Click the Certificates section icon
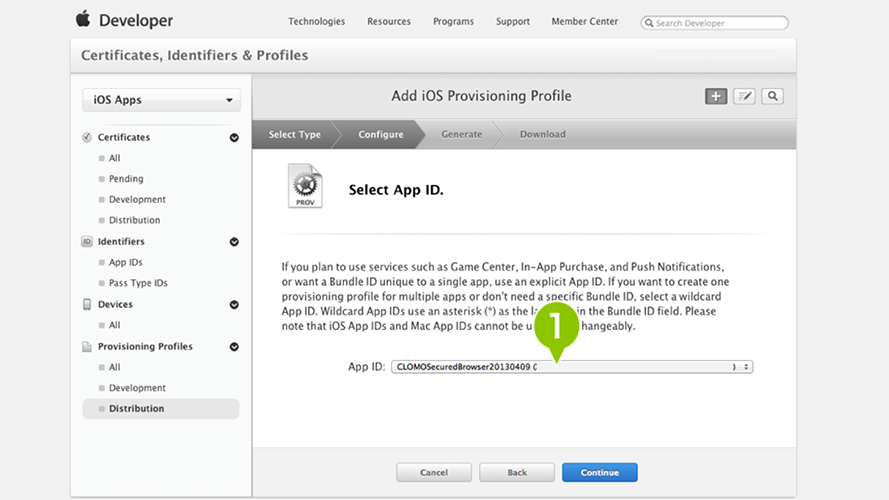This screenshot has height=500, width=889. (87, 137)
